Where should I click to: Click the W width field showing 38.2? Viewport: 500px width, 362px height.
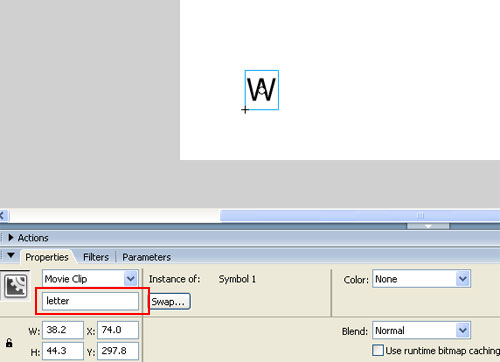[x=63, y=330]
